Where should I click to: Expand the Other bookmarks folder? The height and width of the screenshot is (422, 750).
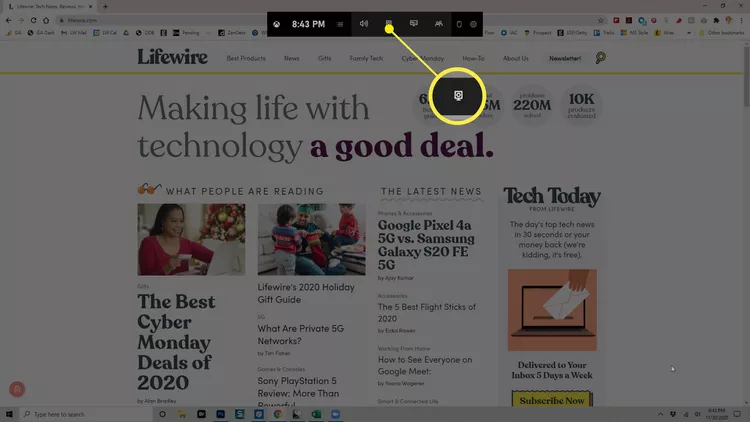click(x=721, y=33)
